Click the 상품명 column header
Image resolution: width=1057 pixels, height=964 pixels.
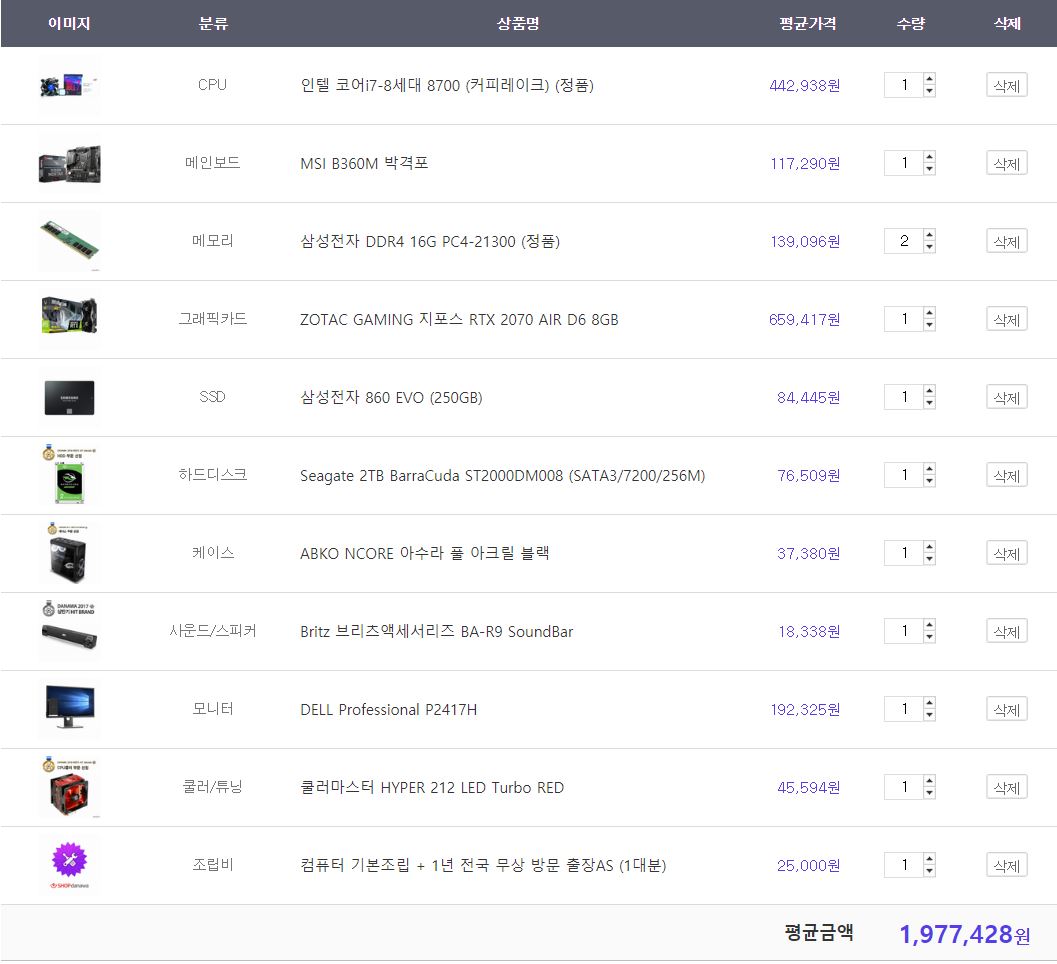pos(518,24)
